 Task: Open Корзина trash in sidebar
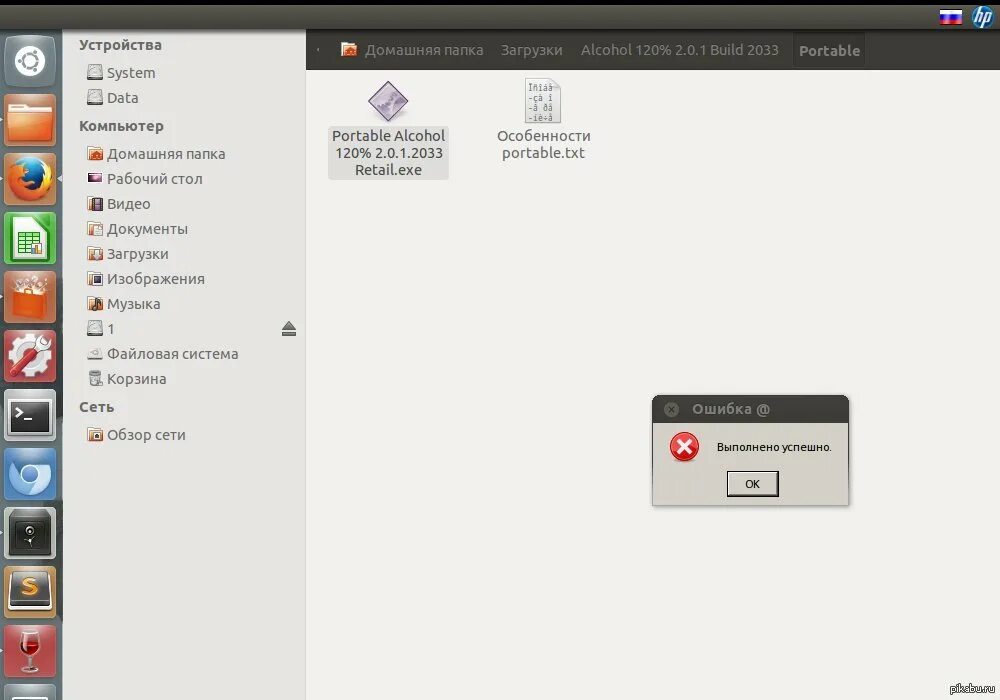tap(126, 379)
